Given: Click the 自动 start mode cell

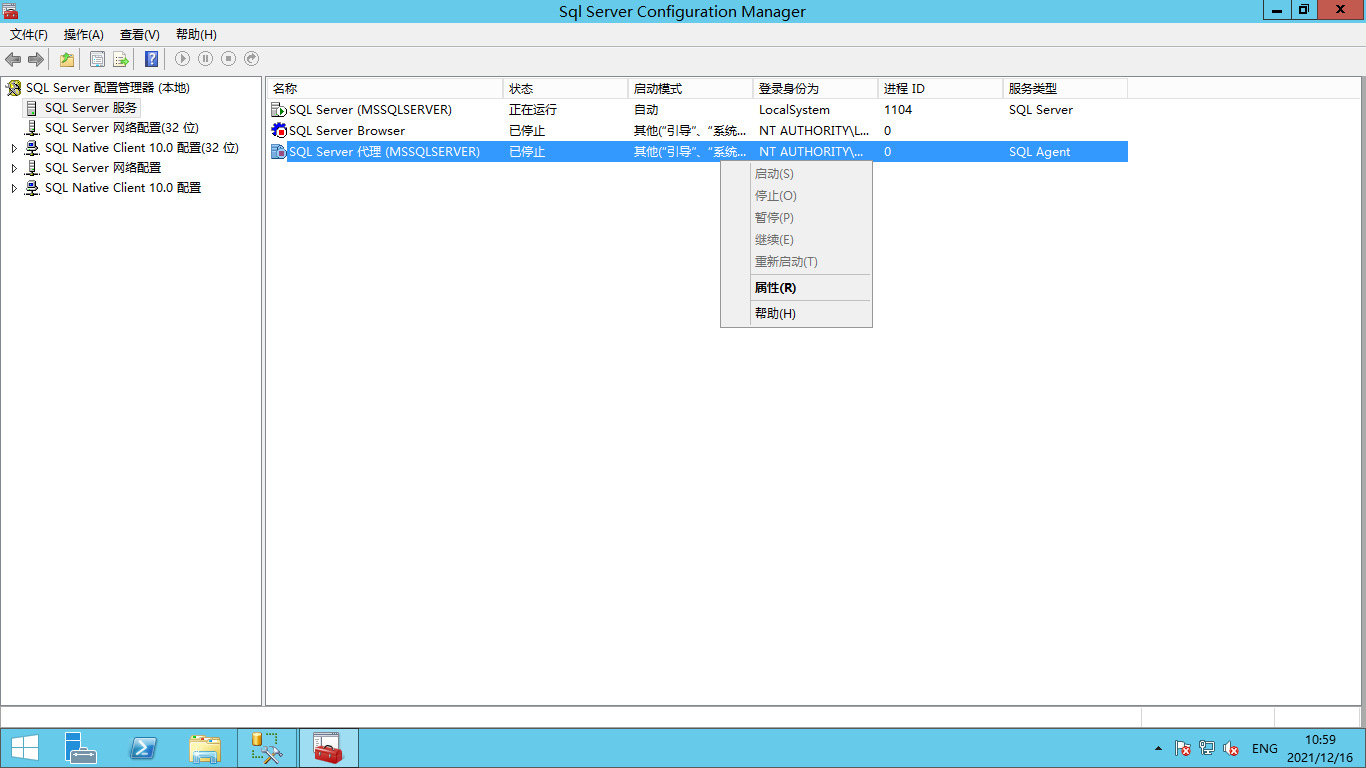Looking at the screenshot, I should (646, 110).
